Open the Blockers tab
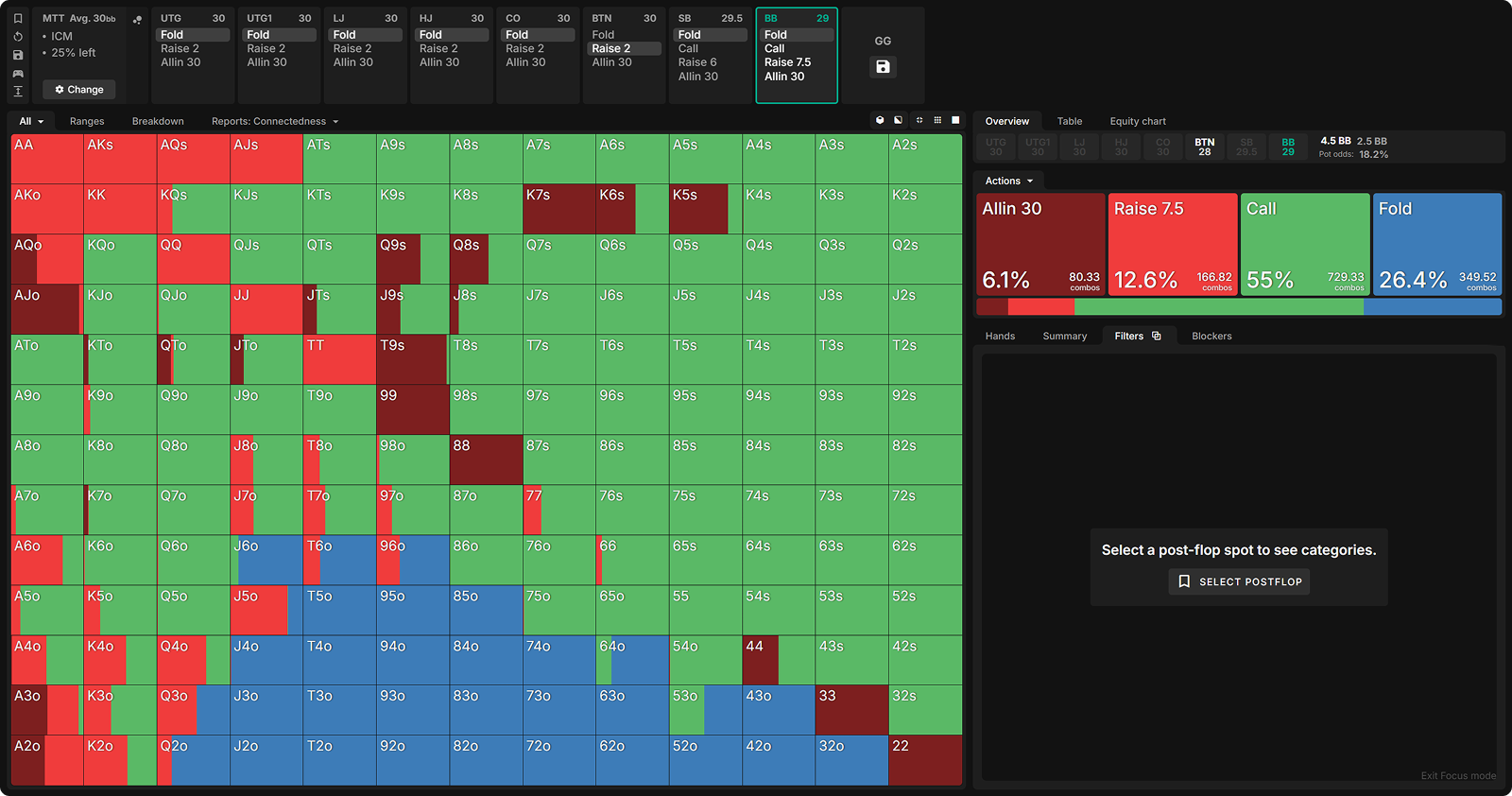Image resolution: width=1512 pixels, height=796 pixels. (x=1211, y=336)
